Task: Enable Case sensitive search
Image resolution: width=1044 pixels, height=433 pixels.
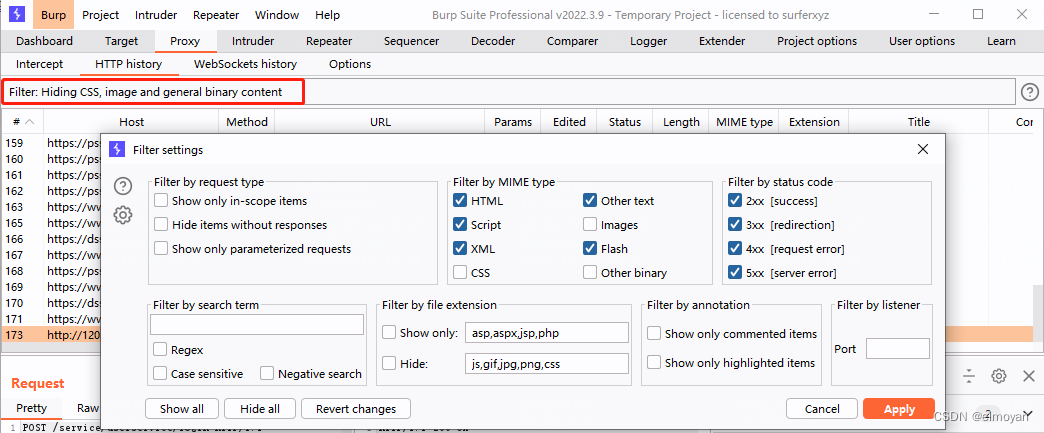Action: pyautogui.click(x=160, y=374)
